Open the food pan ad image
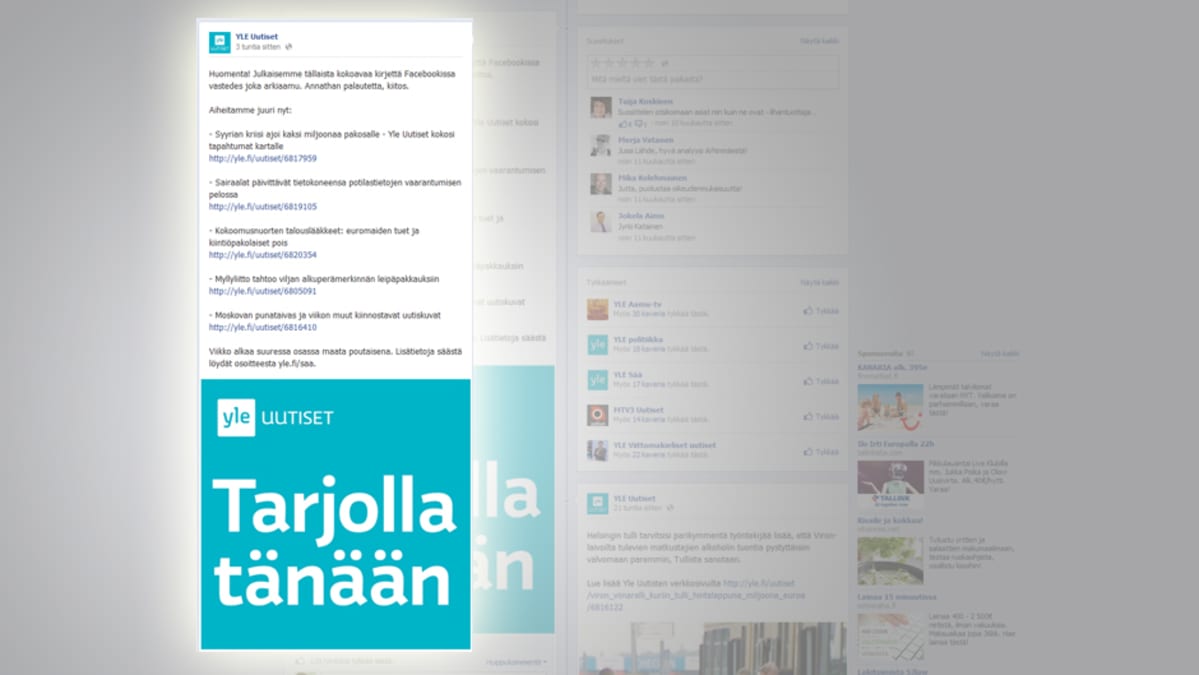Viewport: 1199px width, 675px height. [x=890, y=560]
